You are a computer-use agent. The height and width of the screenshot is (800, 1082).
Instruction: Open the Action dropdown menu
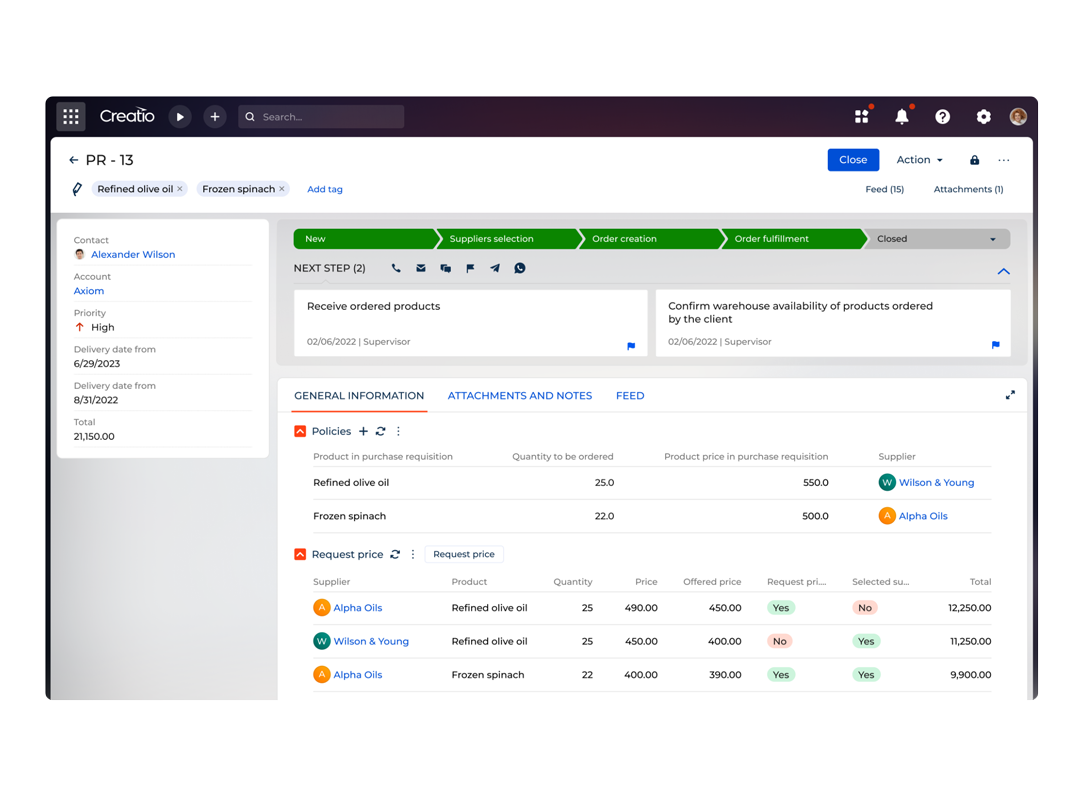(x=918, y=160)
